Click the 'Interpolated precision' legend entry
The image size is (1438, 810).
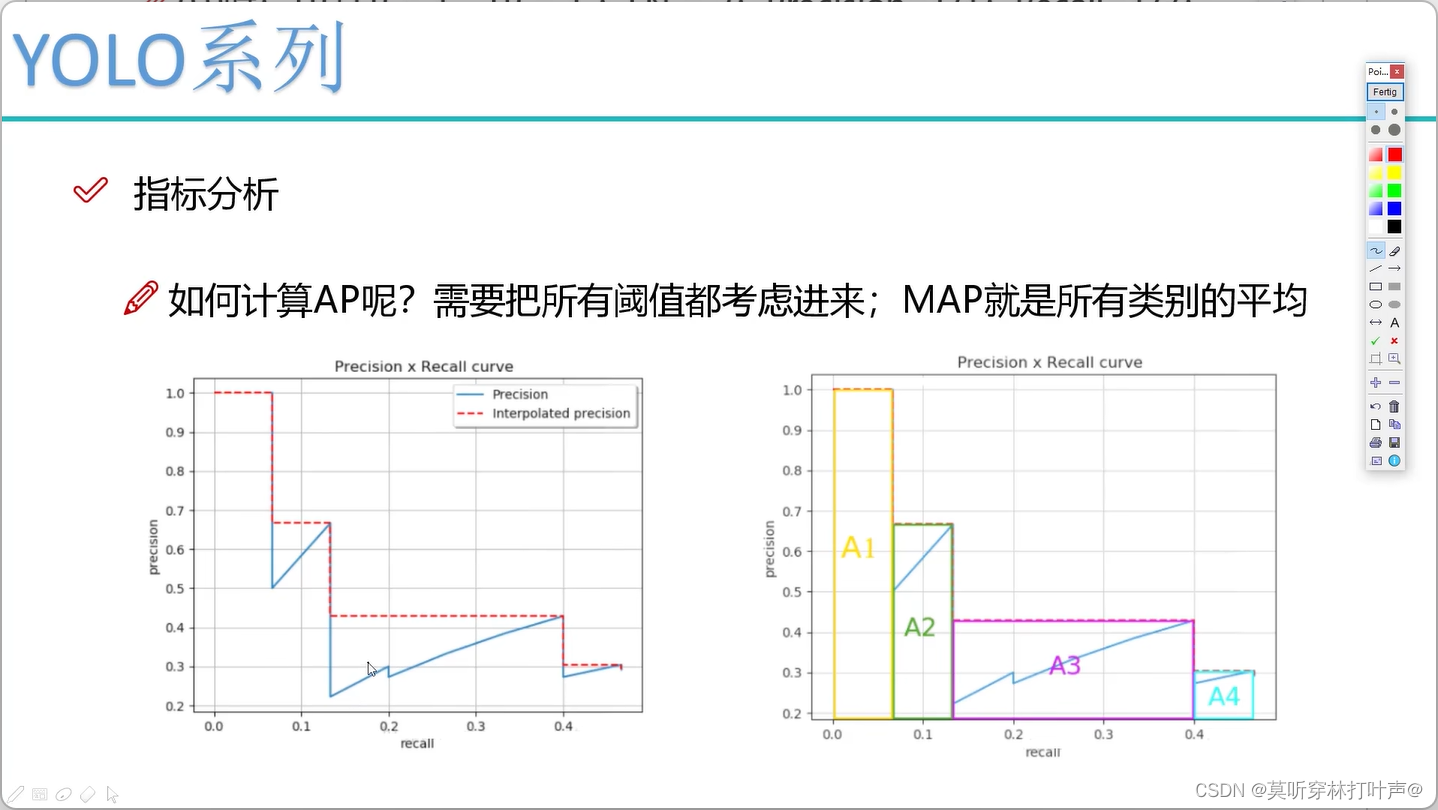[561, 413]
